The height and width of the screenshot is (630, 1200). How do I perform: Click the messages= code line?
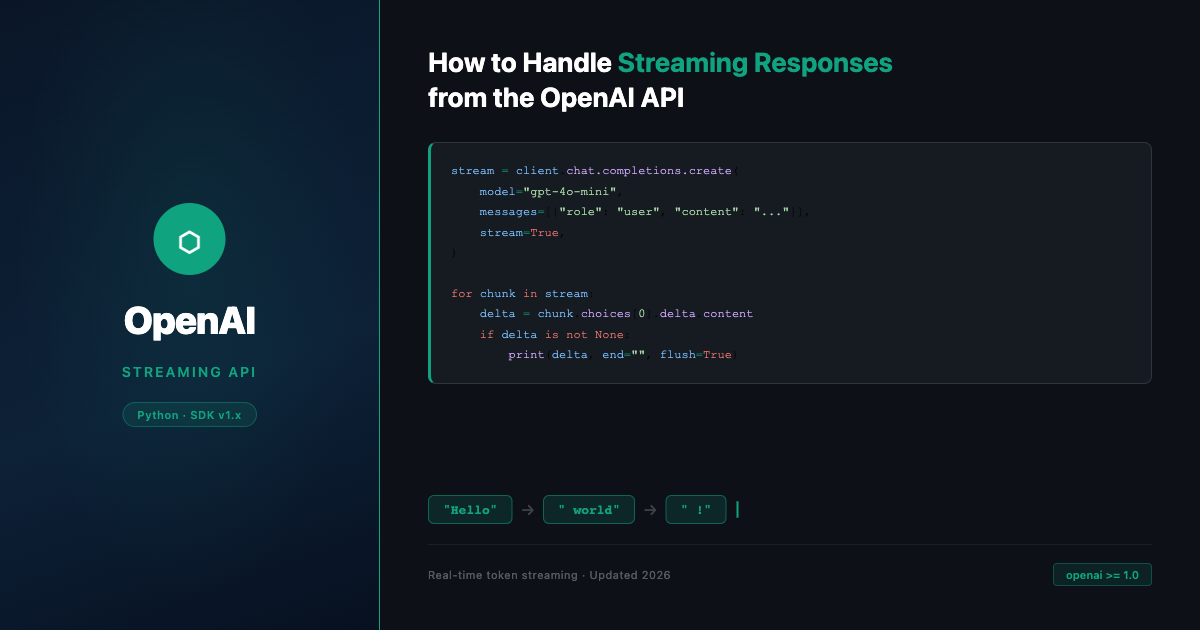pyautogui.click(x=645, y=212)
